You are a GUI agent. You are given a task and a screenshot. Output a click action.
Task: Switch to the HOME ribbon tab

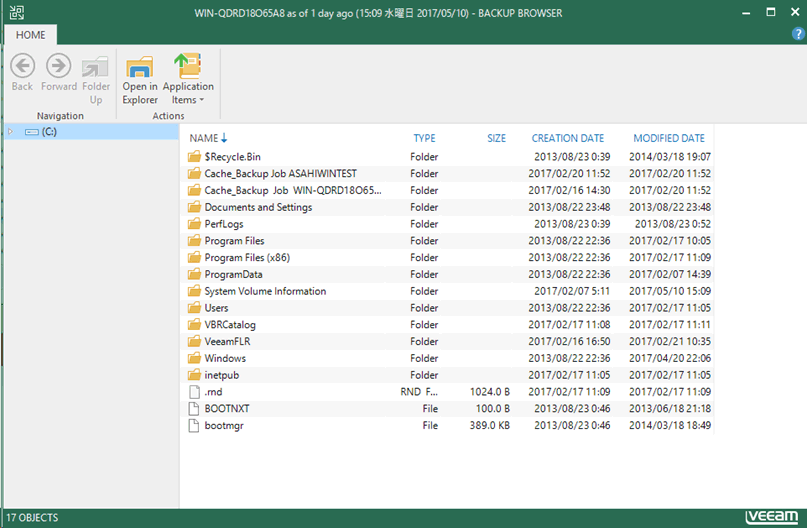(30, 35)
